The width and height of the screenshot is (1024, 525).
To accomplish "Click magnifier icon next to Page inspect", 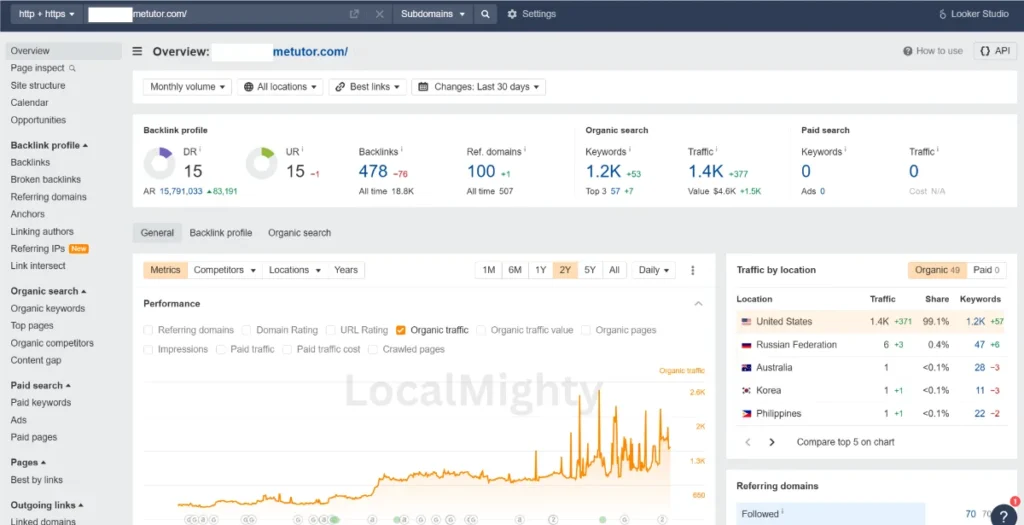I will tap(72, 69).
